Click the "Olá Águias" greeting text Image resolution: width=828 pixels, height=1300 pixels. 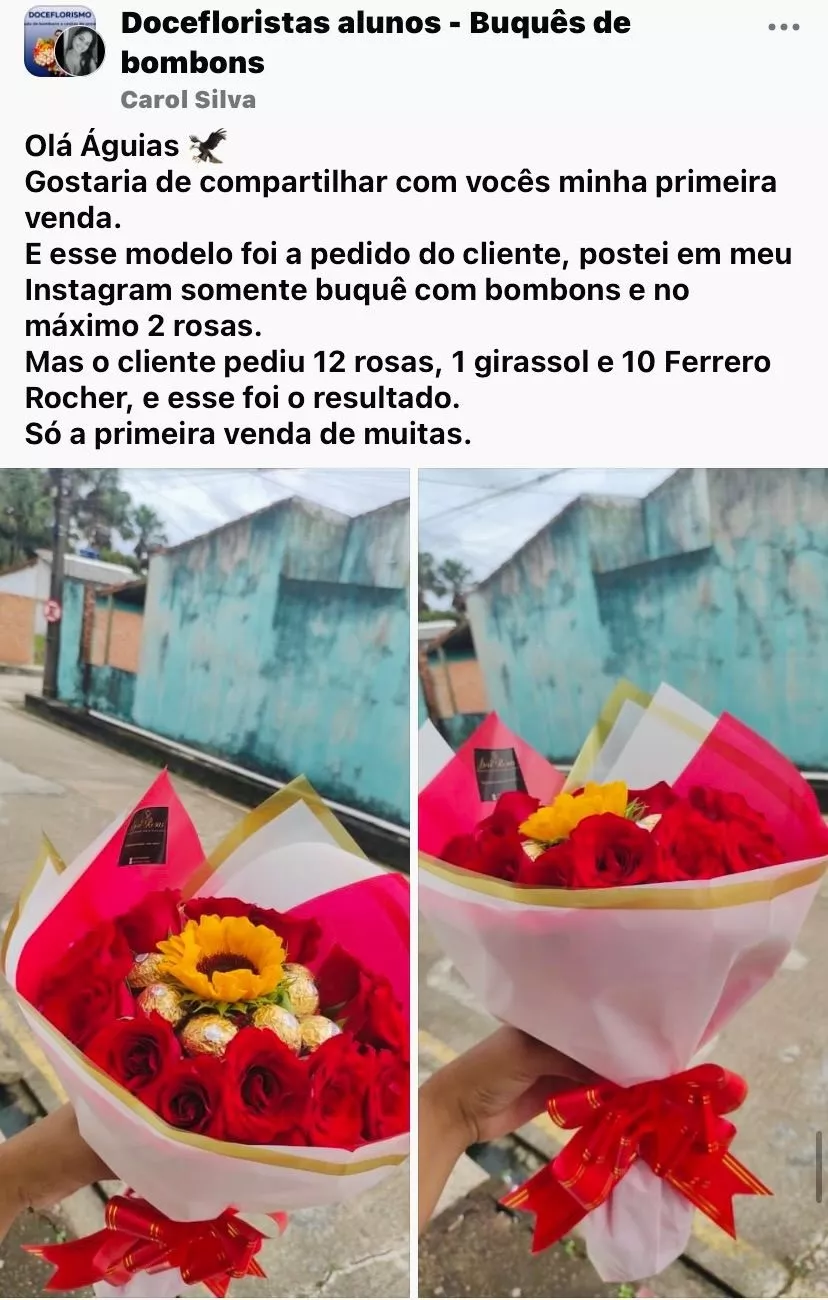tap(101, 147)
